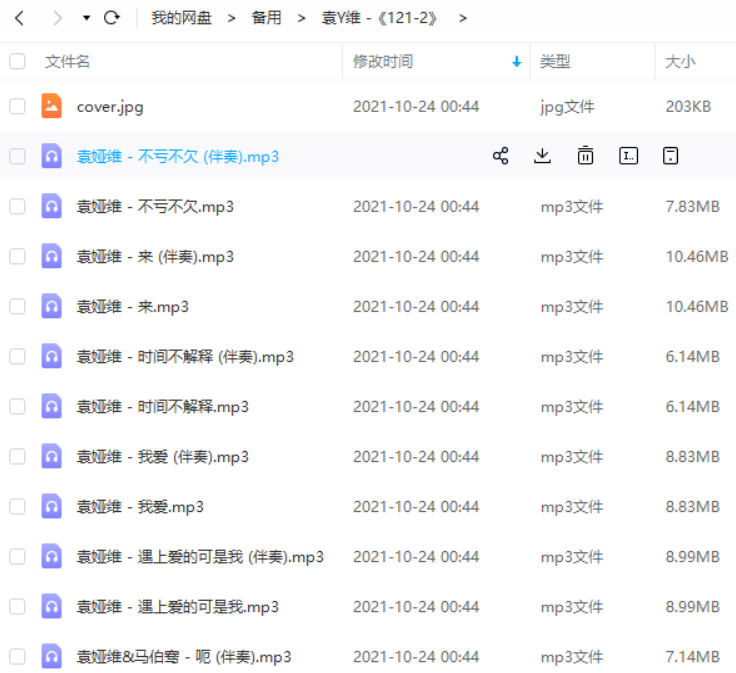Click the rename icon on the hovered row
The height and width of the screenshot is (673, 736).
pos(628,156)
